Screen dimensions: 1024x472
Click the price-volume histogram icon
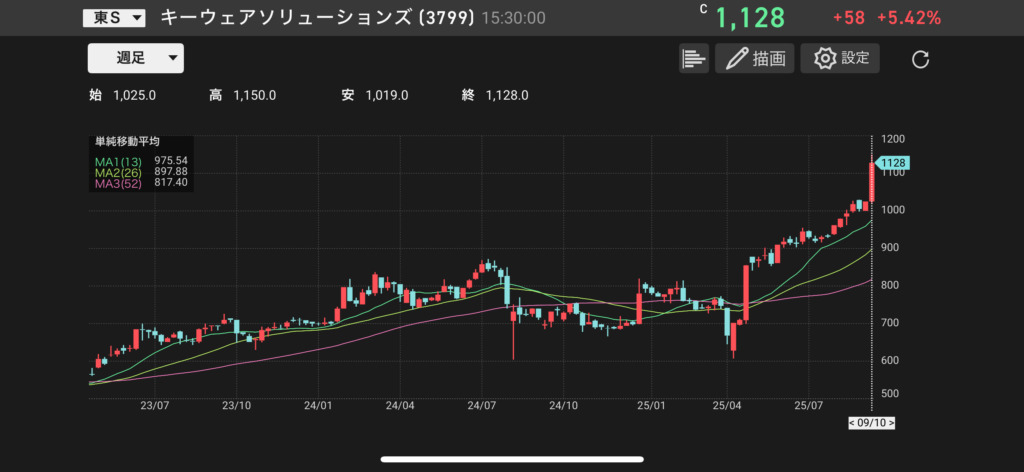click(x=694, y=58)
